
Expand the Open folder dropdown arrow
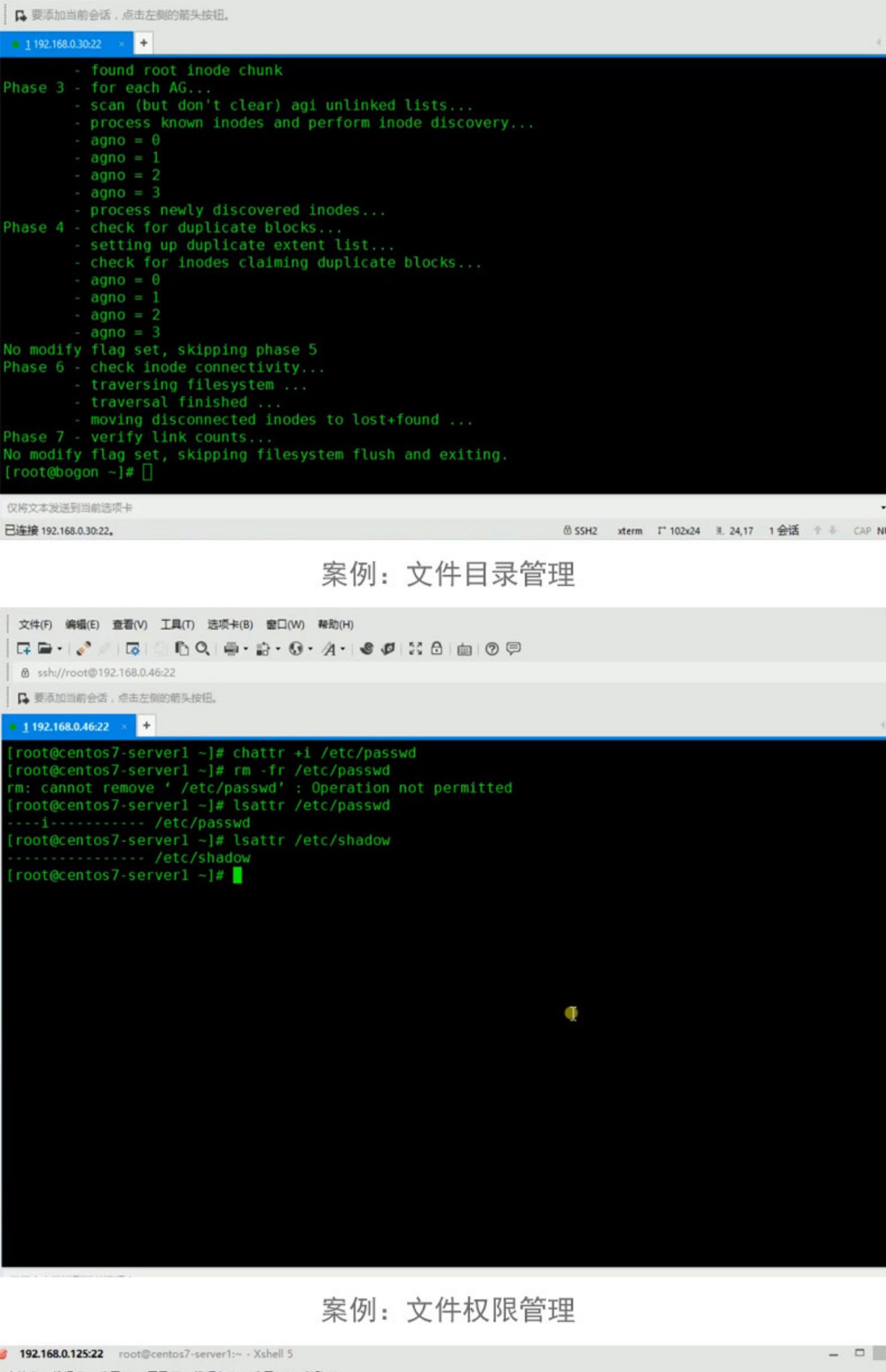(59, 649)
